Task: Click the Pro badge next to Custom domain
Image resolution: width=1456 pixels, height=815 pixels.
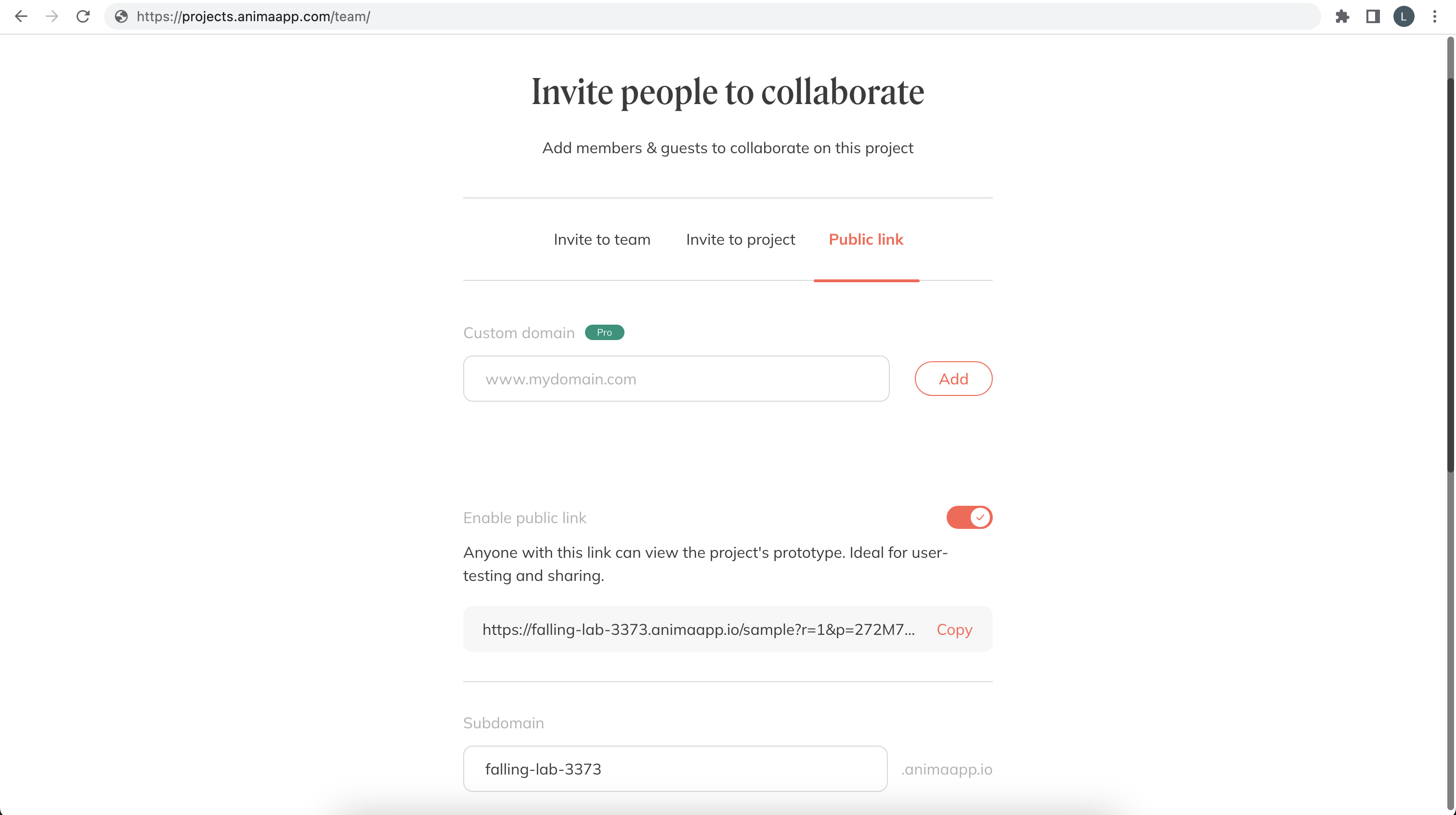Action: 604,332
